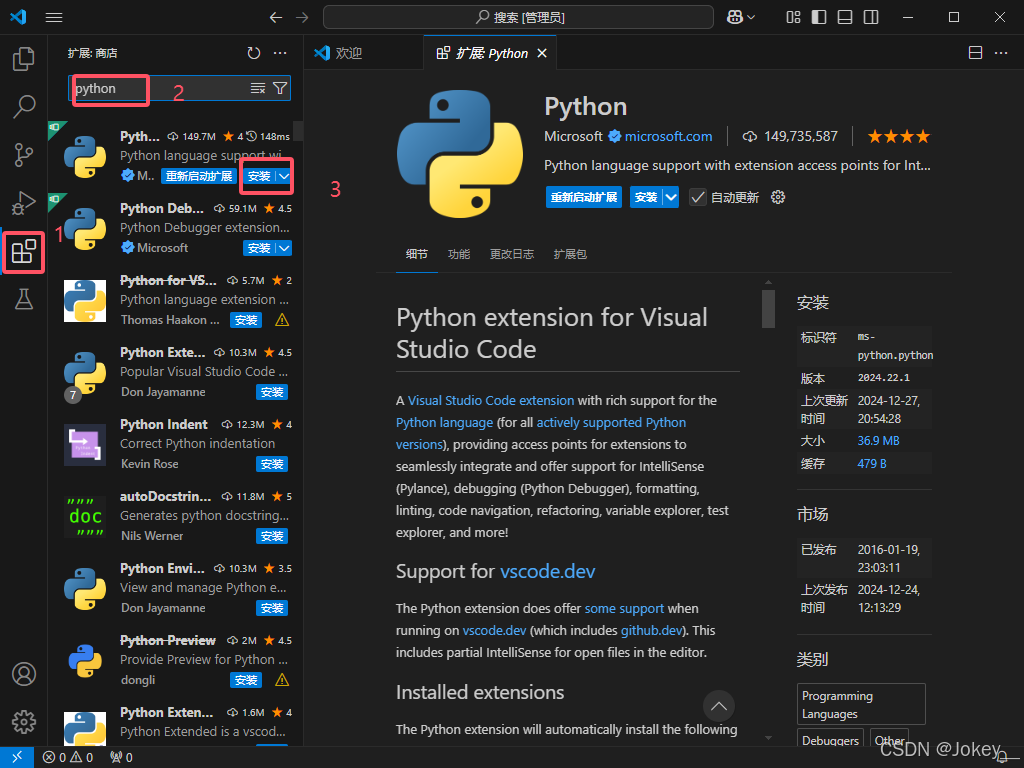Open editor more actions ellipsis
Viewport: 1024px width, 768px height.
coord(1000,53)
